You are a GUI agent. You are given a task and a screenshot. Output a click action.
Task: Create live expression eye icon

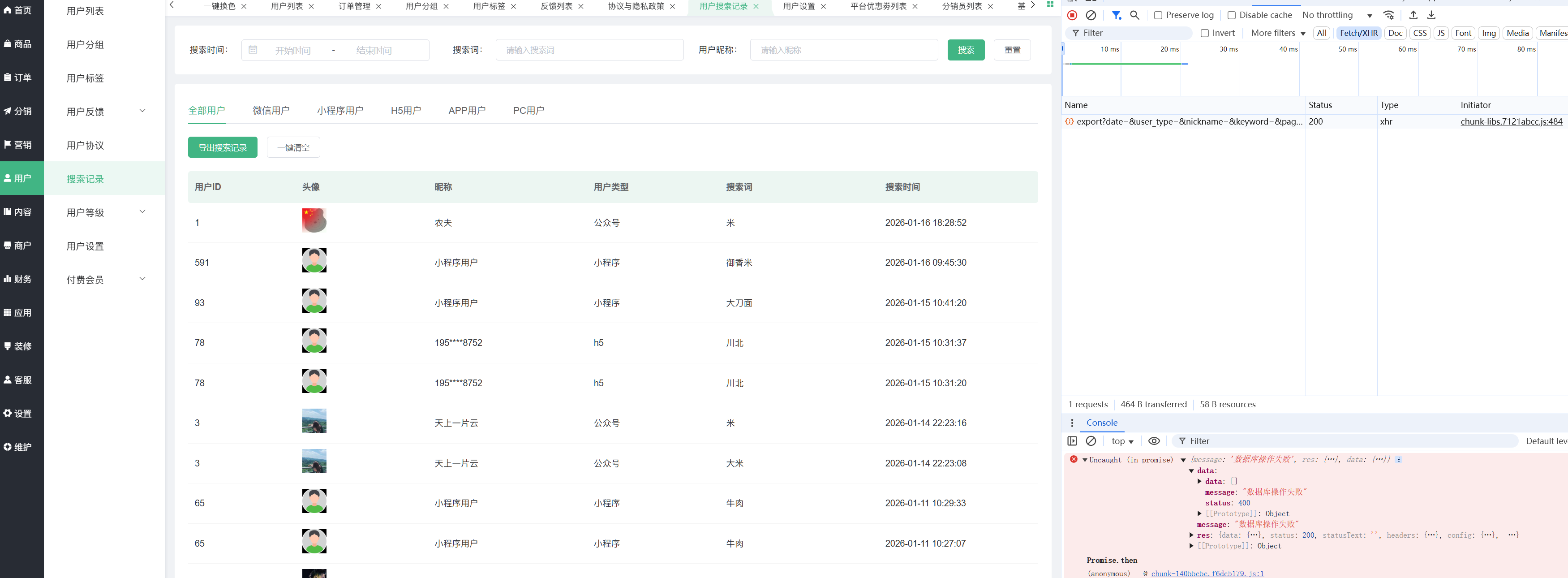(1153, 441)
